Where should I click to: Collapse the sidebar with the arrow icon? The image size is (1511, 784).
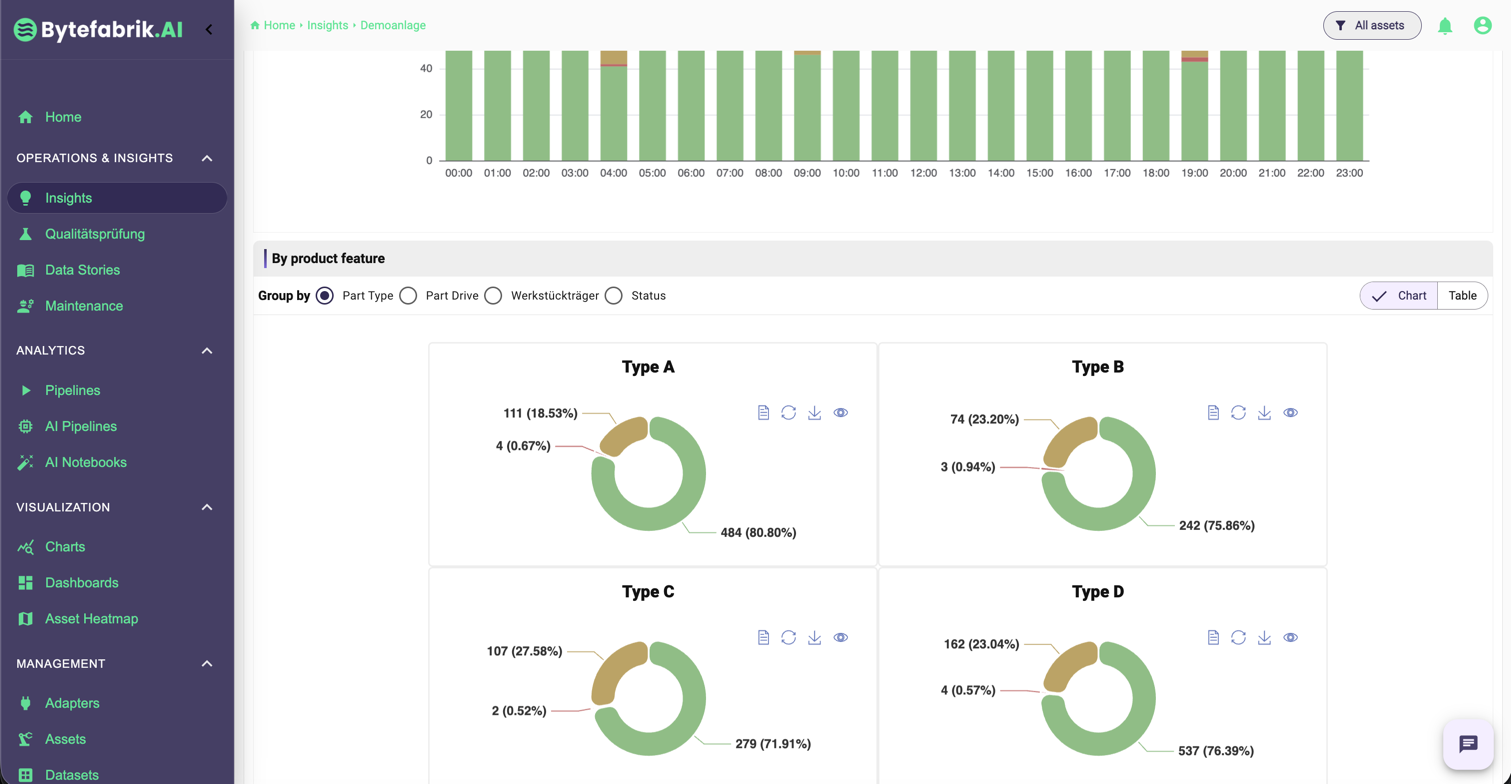click(x=209, y=29)
